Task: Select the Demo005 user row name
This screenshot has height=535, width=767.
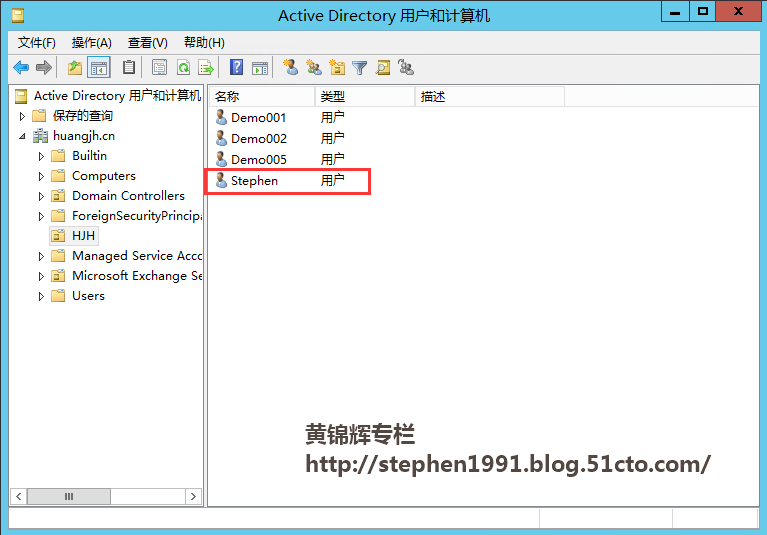Action: click(x=259, y=159)
